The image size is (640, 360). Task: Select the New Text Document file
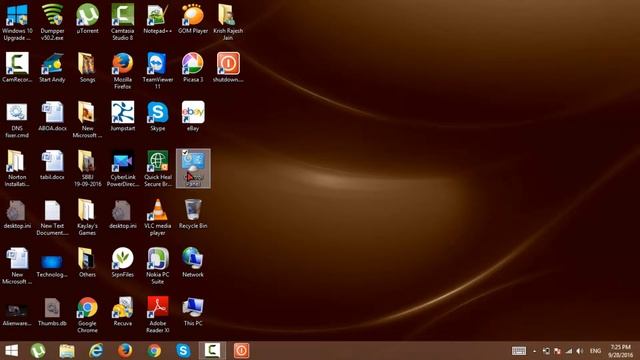pos(52,217)
